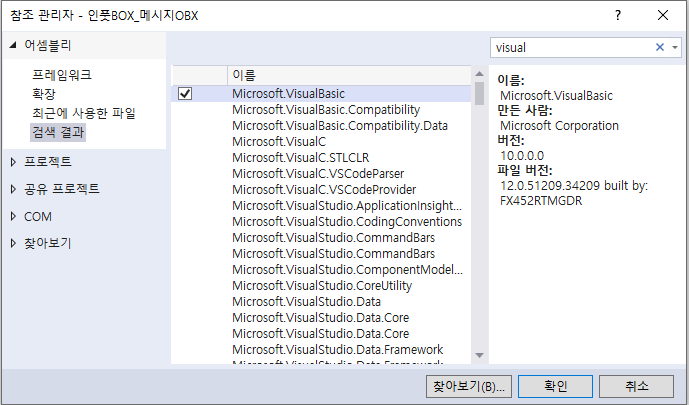Select Microsoft.VisualStudio.CodingConventions row
The image size is (689, 405).
click(321, 222)
